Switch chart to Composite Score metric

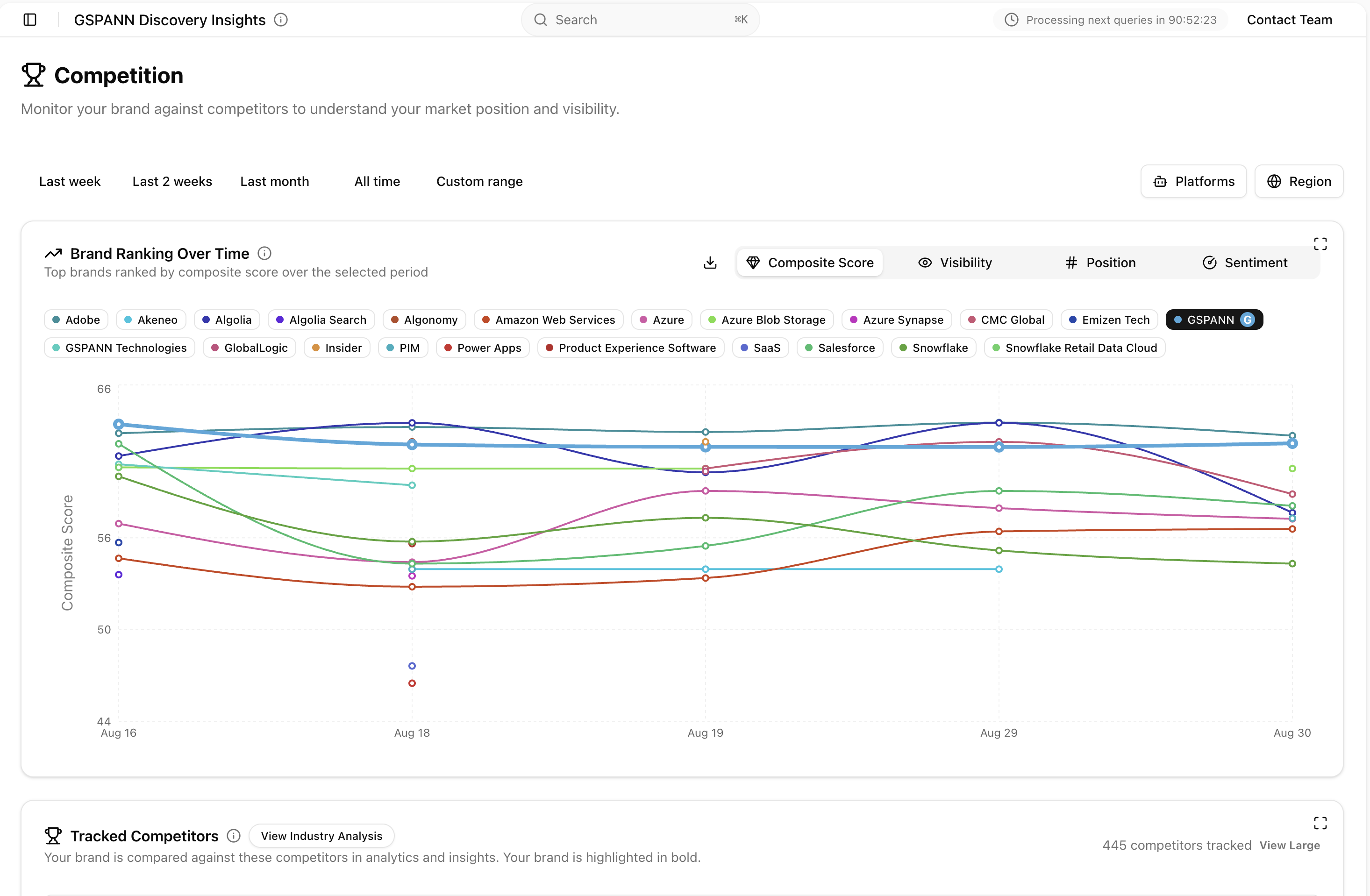[x=809, y=263]
